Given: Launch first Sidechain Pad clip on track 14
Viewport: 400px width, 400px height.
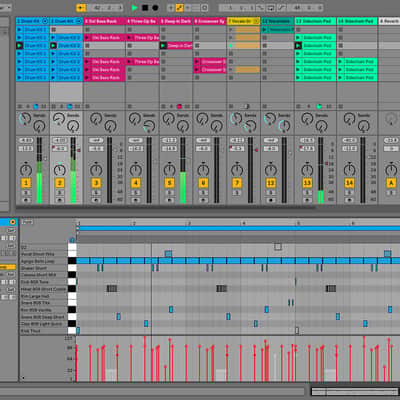Looking at the screenshot, I should pyautogui.click(x=341, y=62).
